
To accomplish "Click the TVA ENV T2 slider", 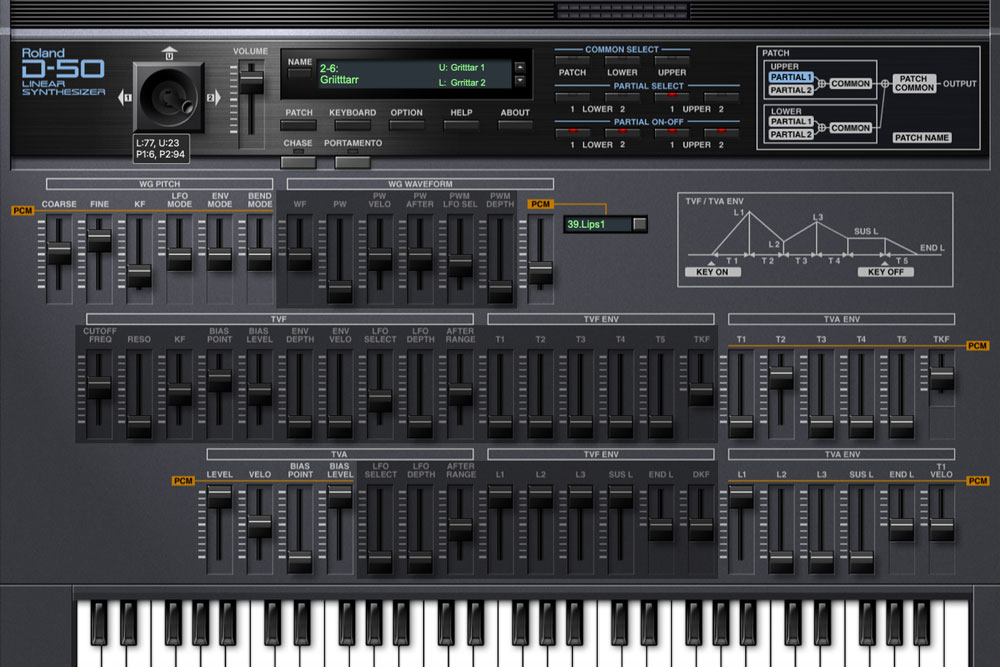I will (781, 377).
